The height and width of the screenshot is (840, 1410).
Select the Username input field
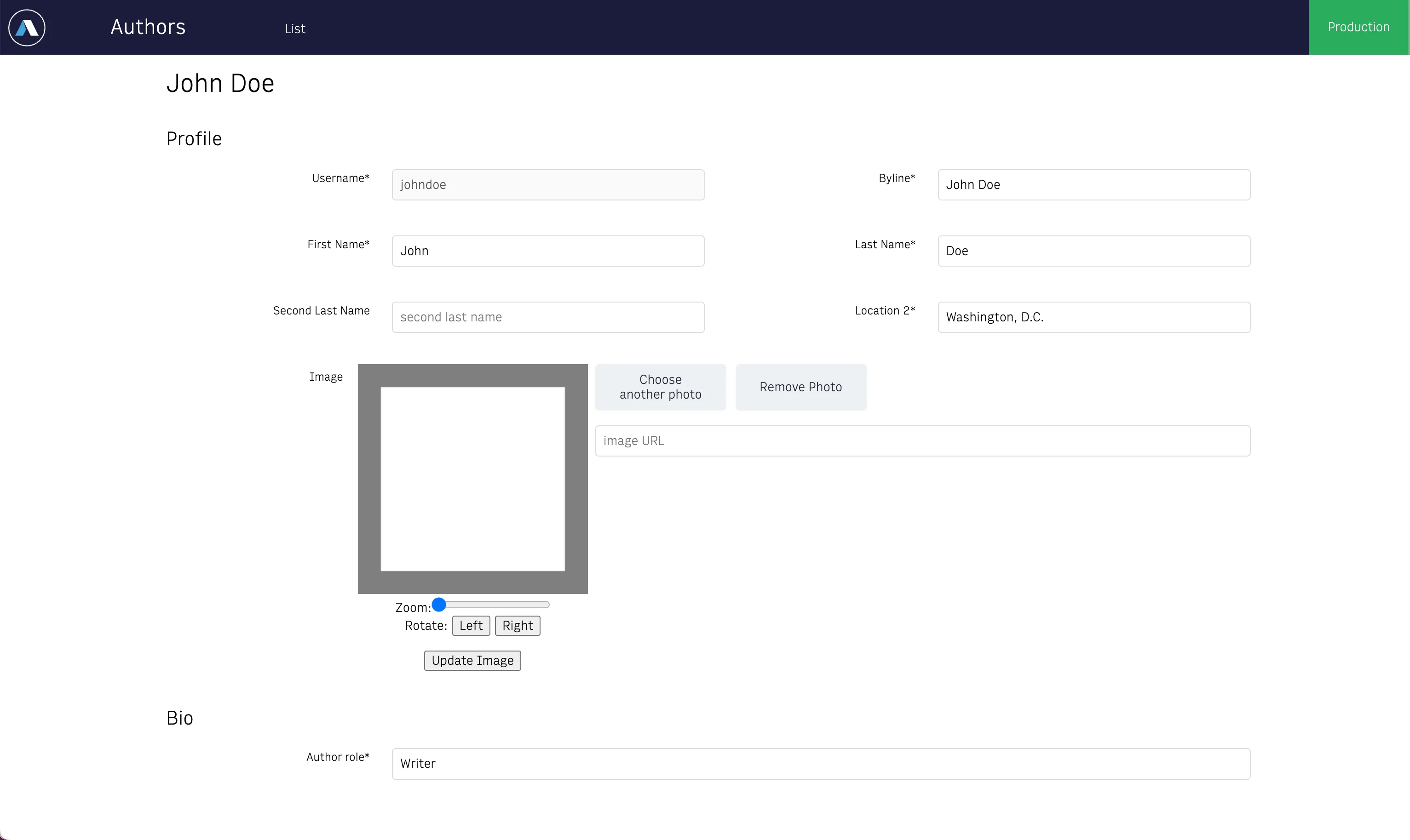point(548,184)
